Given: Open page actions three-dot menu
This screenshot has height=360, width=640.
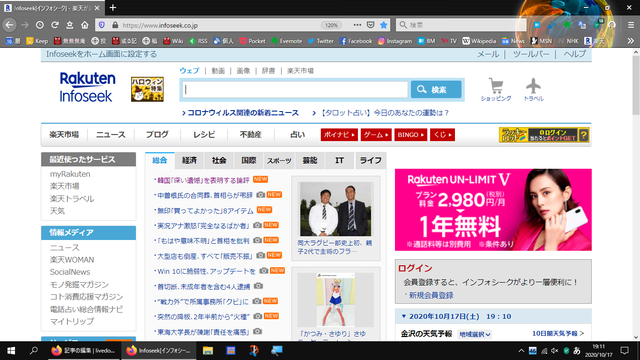Looking at the screenshot, I should (x=357, y=25).
